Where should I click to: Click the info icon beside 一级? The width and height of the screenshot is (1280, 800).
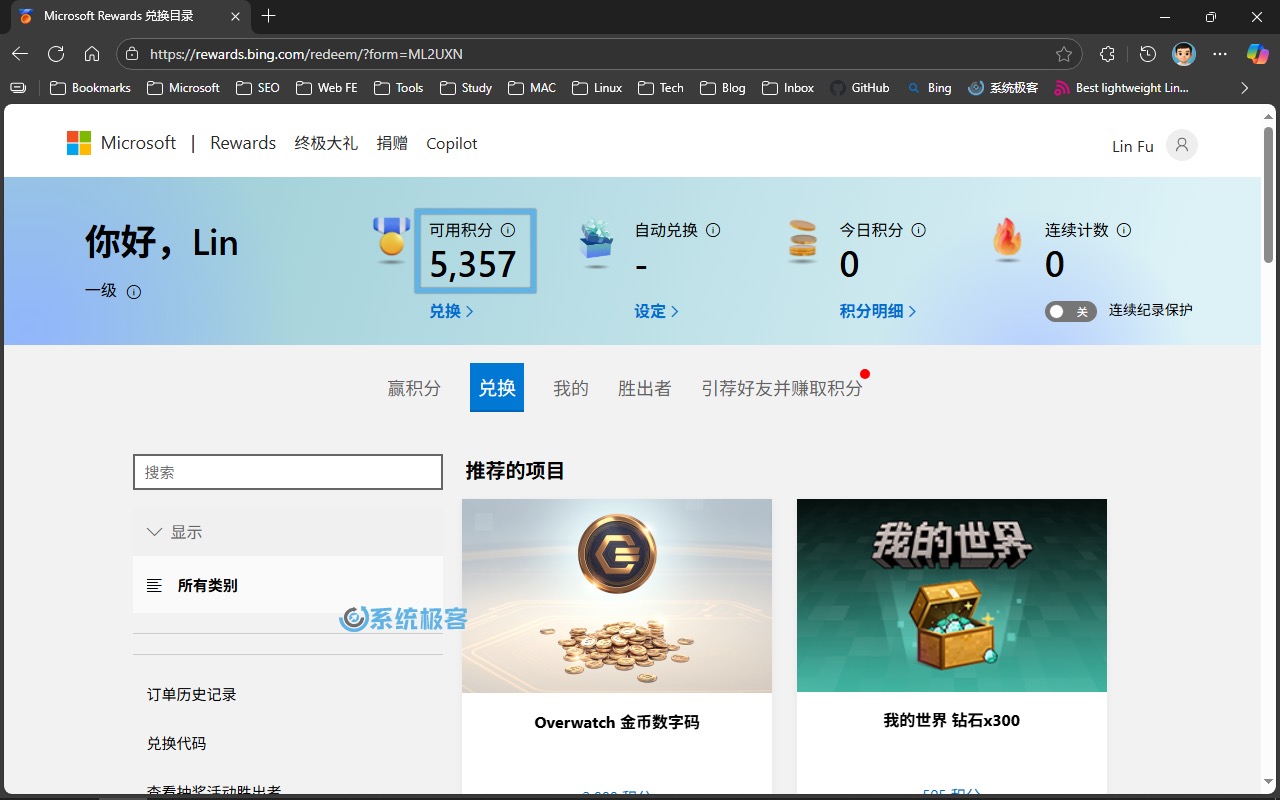pos(134,292)
